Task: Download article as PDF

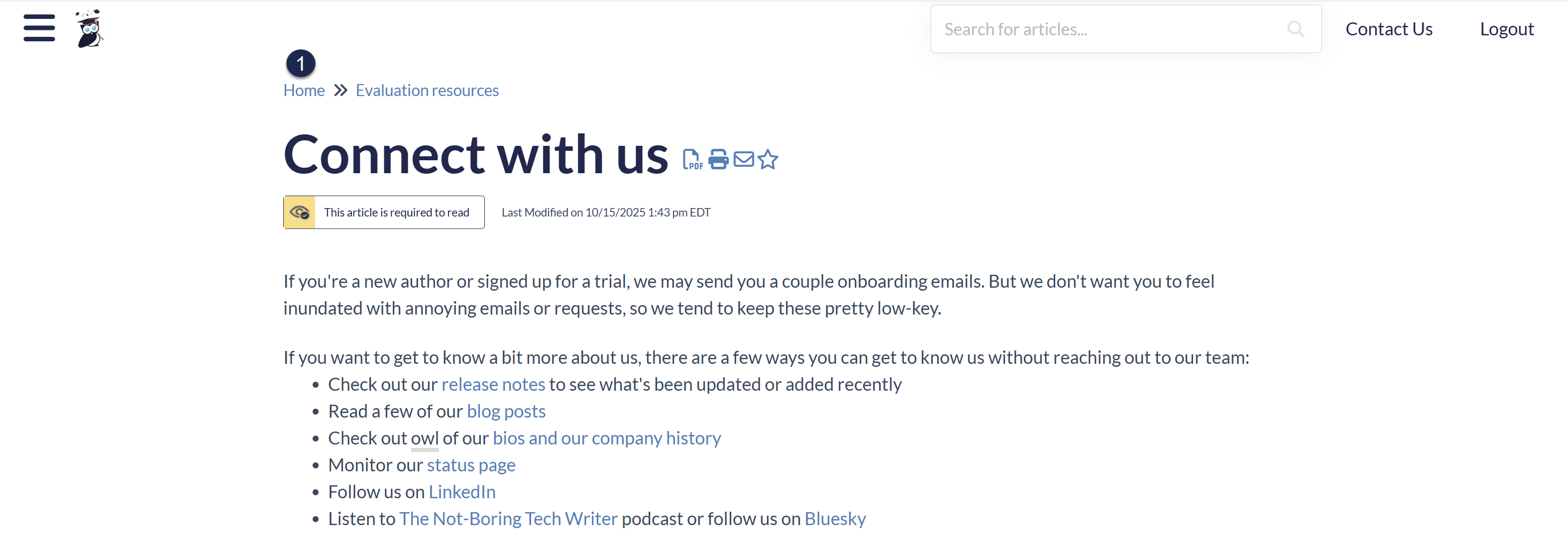Action: pos(692,159)
